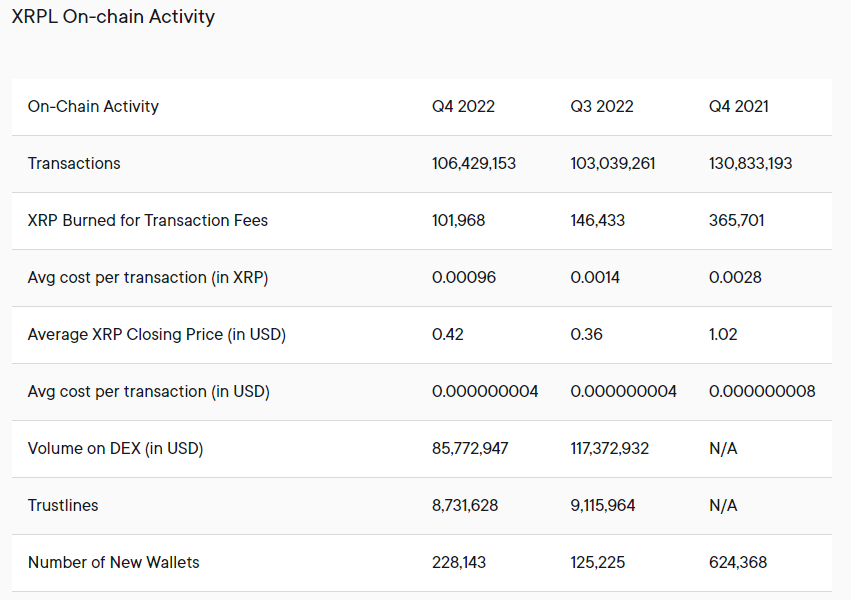Click DEX volume 117,372,932
This screenshot has height=600, width=851.
609,448
